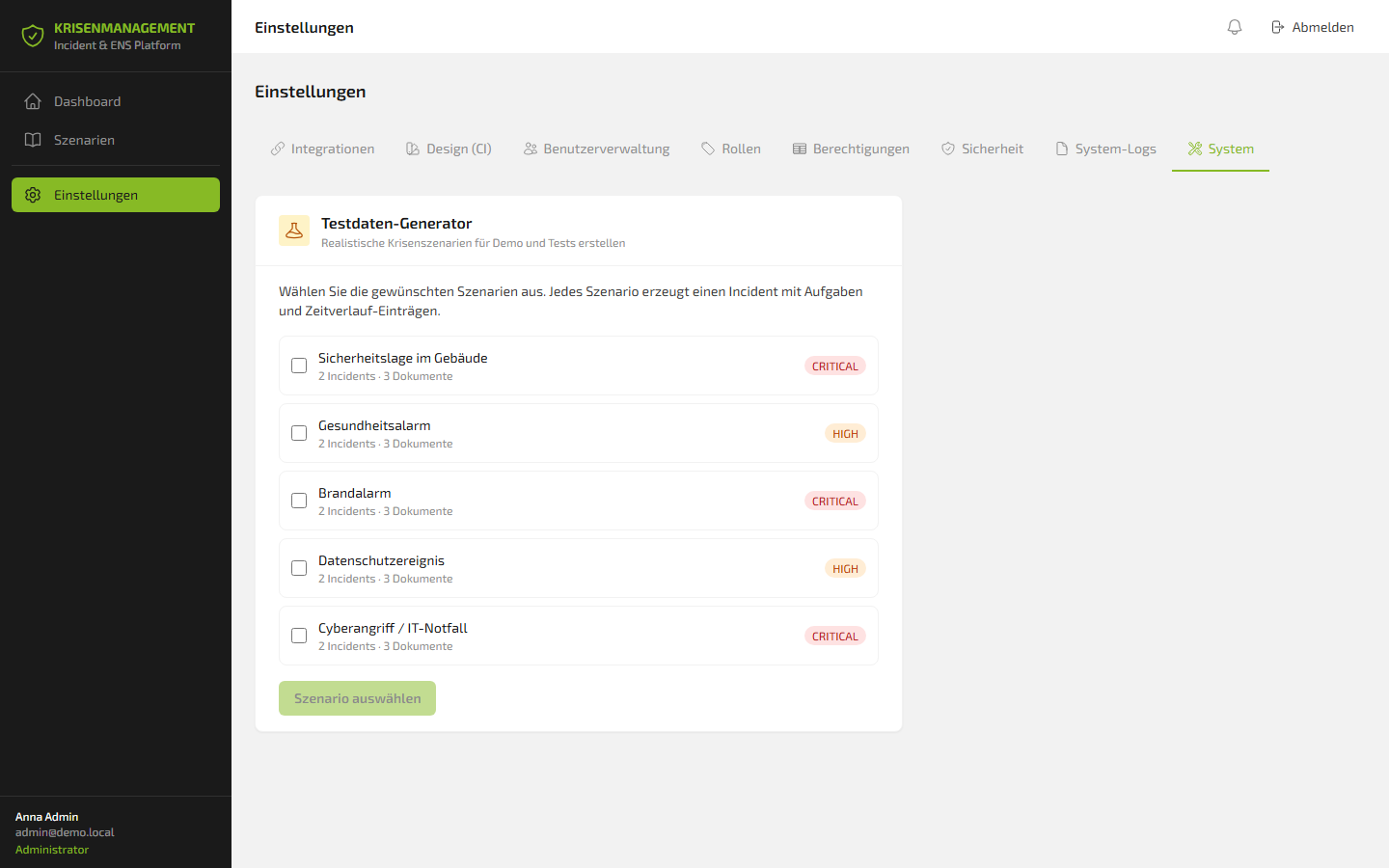
Task: Click the HIGH badge on Datenschutzereignis
Action: (845, 568)
